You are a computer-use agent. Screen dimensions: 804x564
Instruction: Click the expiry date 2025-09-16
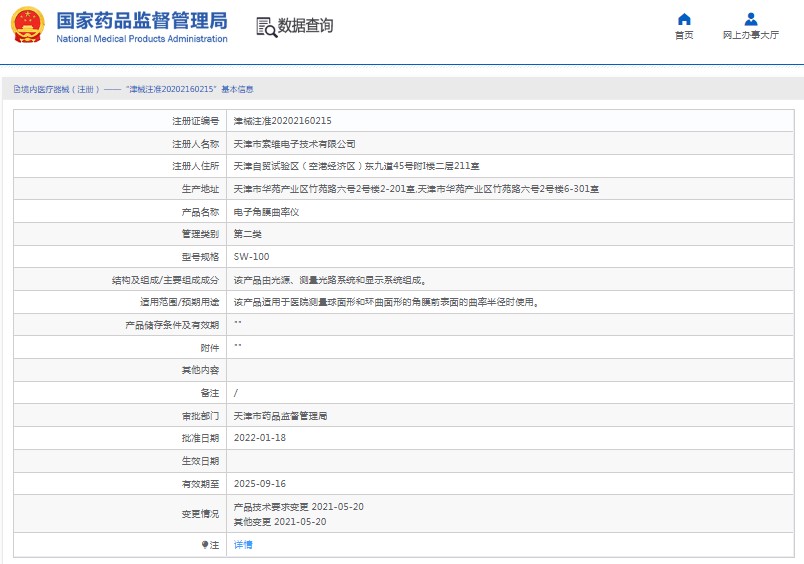259,484
